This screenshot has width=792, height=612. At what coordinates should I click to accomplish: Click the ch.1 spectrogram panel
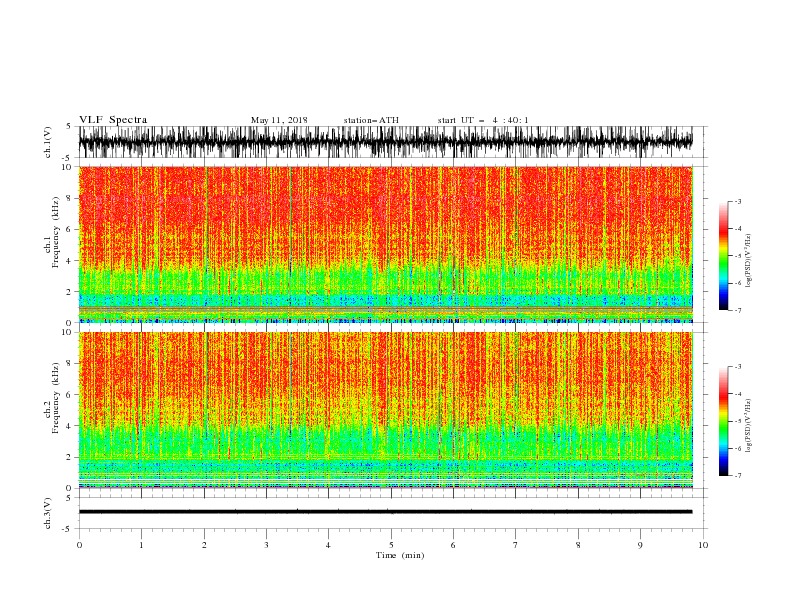(x=385, y=244)
